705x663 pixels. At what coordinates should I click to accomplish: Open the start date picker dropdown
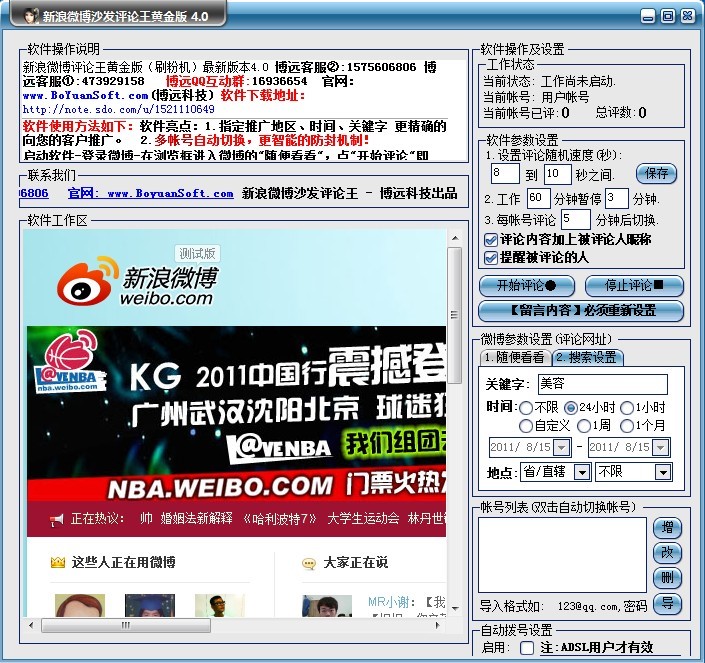pyautogui.click(x=562, y=448)
